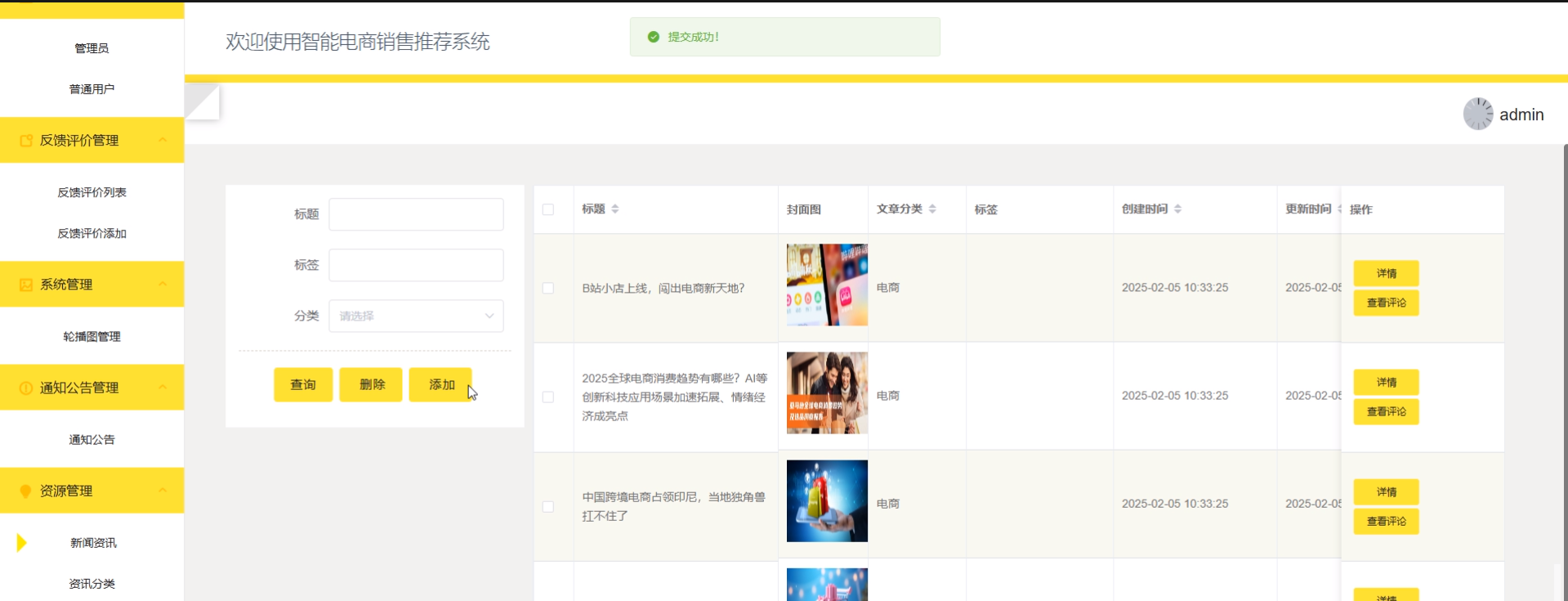The width and height of the screenshot is (1568, 601).
Task: Sort by 文章分类 column arrows
Action: tap(932, 209)
